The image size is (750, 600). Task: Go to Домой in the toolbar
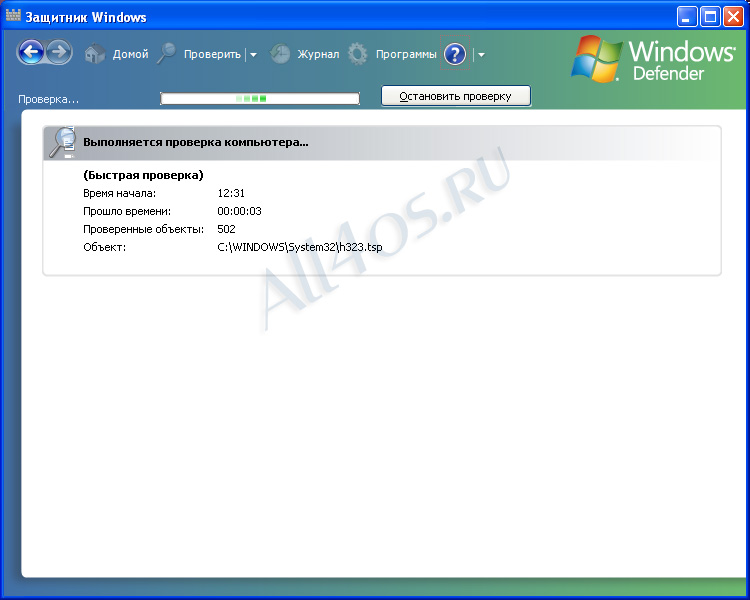click(x=131, y=55)
